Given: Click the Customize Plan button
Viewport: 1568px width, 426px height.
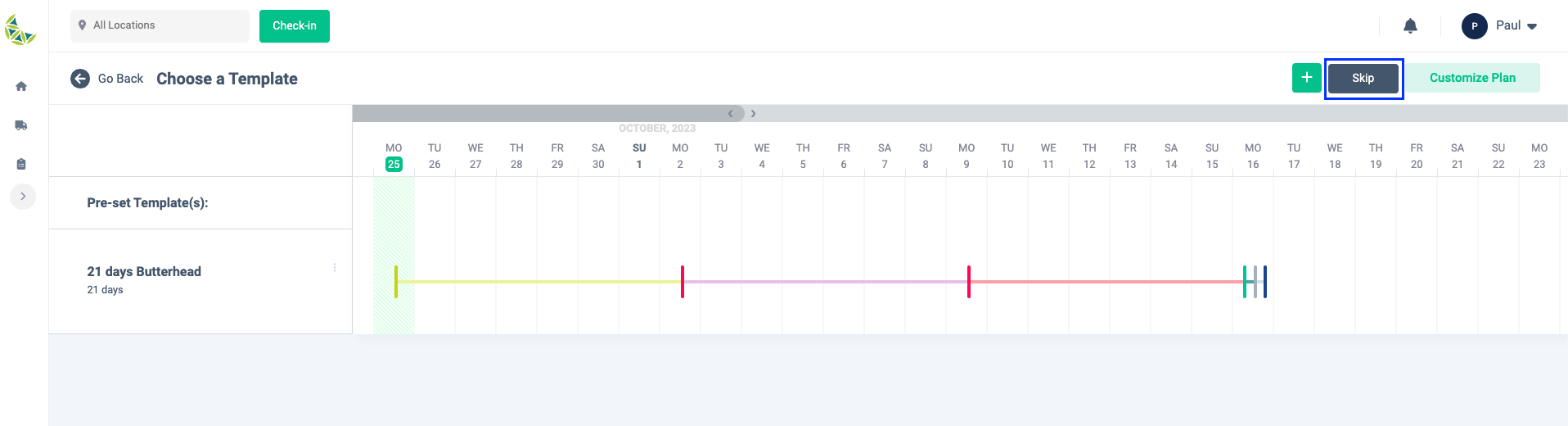Looking at the screenshot, I should tap(1473, 78).
